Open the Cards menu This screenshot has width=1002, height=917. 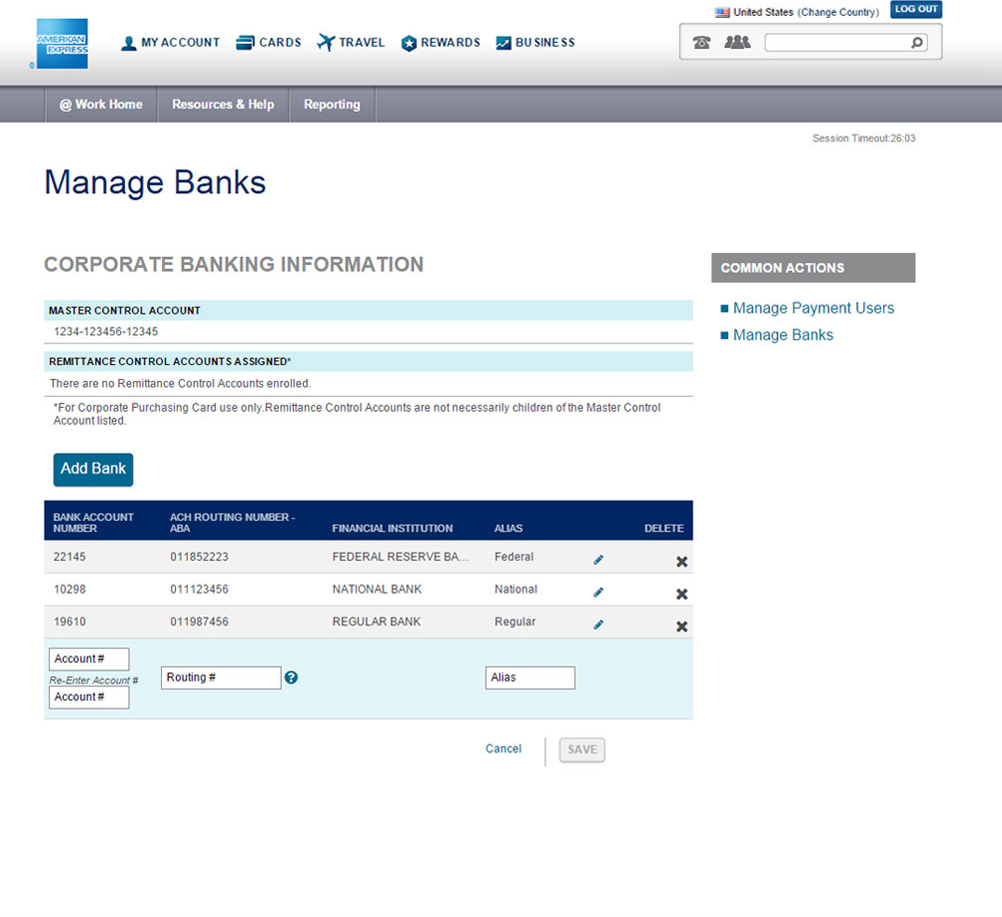268,43
